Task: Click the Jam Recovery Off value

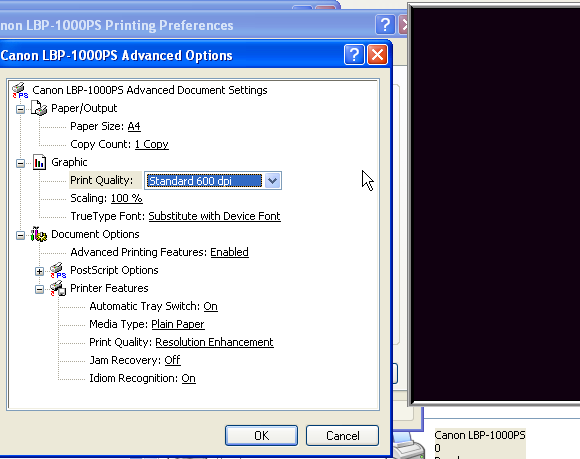Action: point(172,360)
